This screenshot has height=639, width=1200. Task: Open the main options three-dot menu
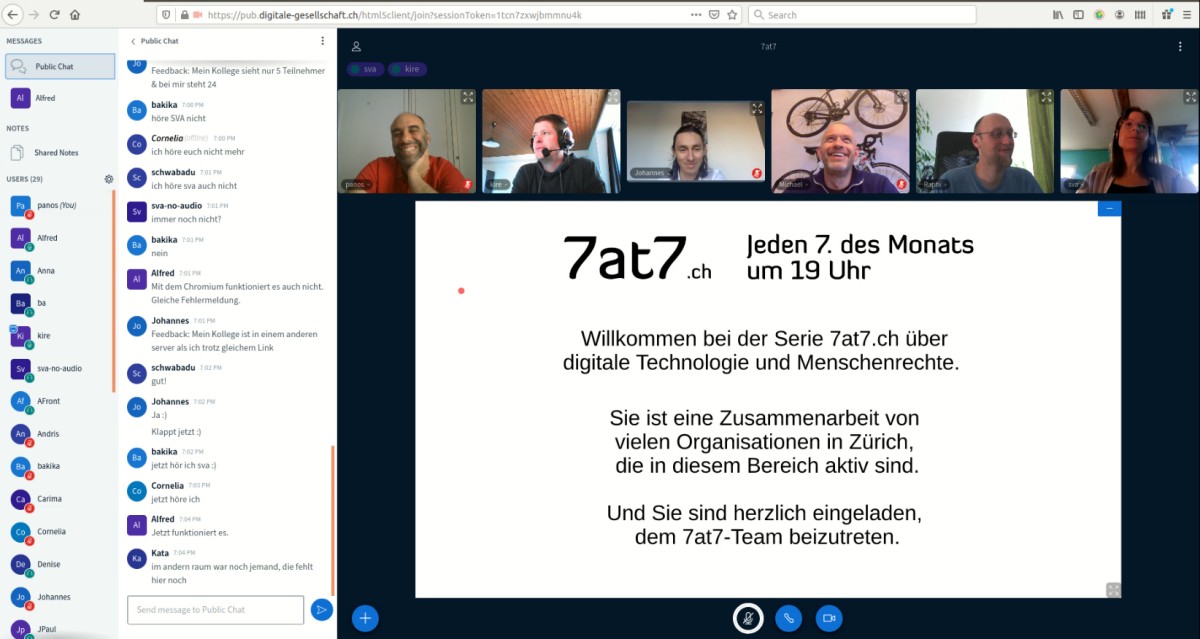coord(1180,46)
